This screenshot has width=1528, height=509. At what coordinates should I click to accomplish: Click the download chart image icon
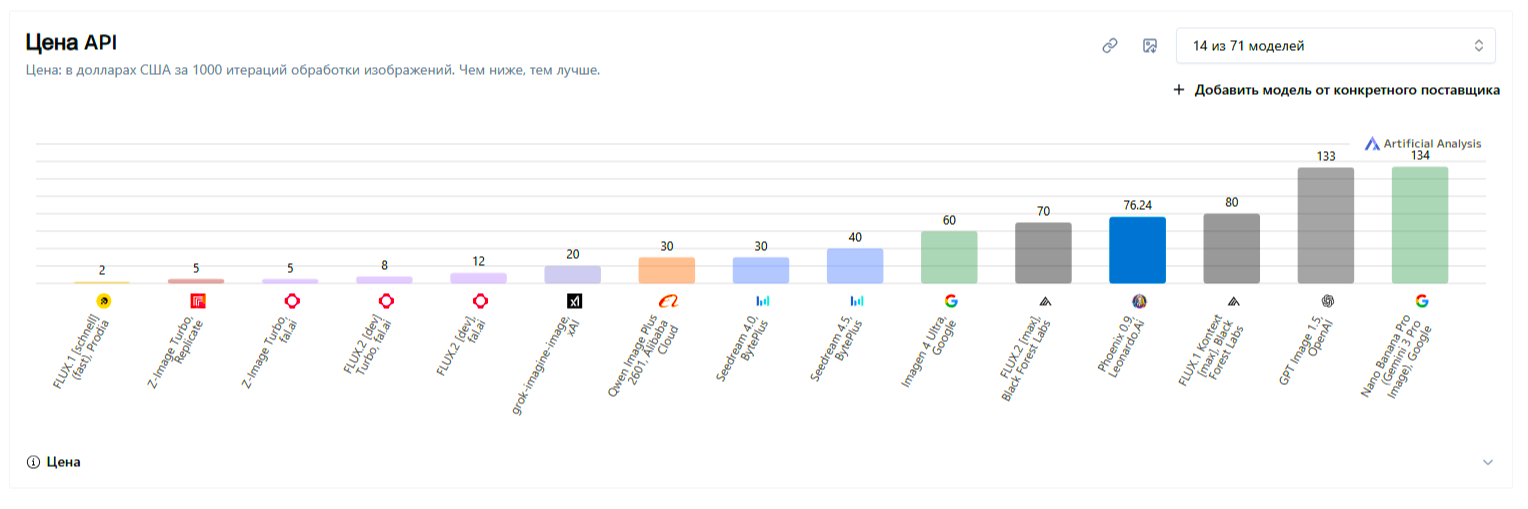pyautogui.click(x=1150, y=46)
